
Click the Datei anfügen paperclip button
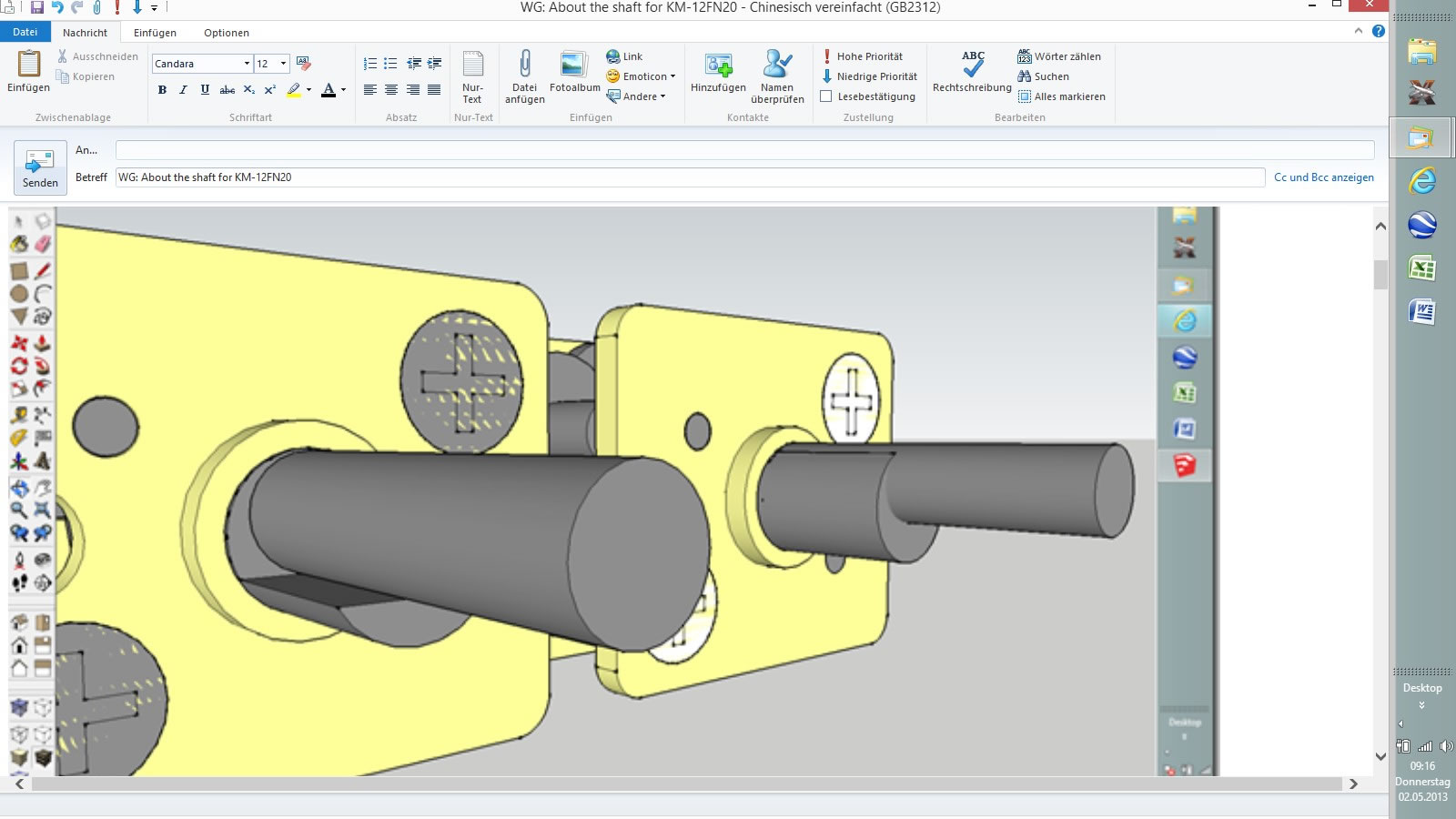tap(524, 76)
